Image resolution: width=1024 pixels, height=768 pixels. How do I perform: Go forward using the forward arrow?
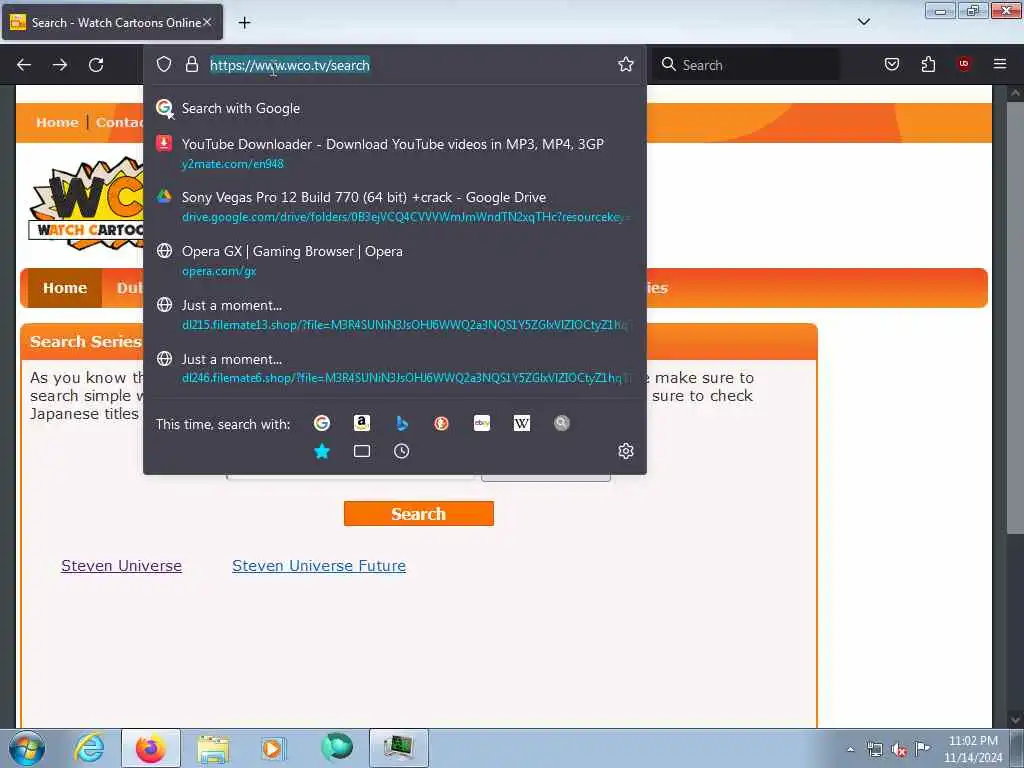60,65
